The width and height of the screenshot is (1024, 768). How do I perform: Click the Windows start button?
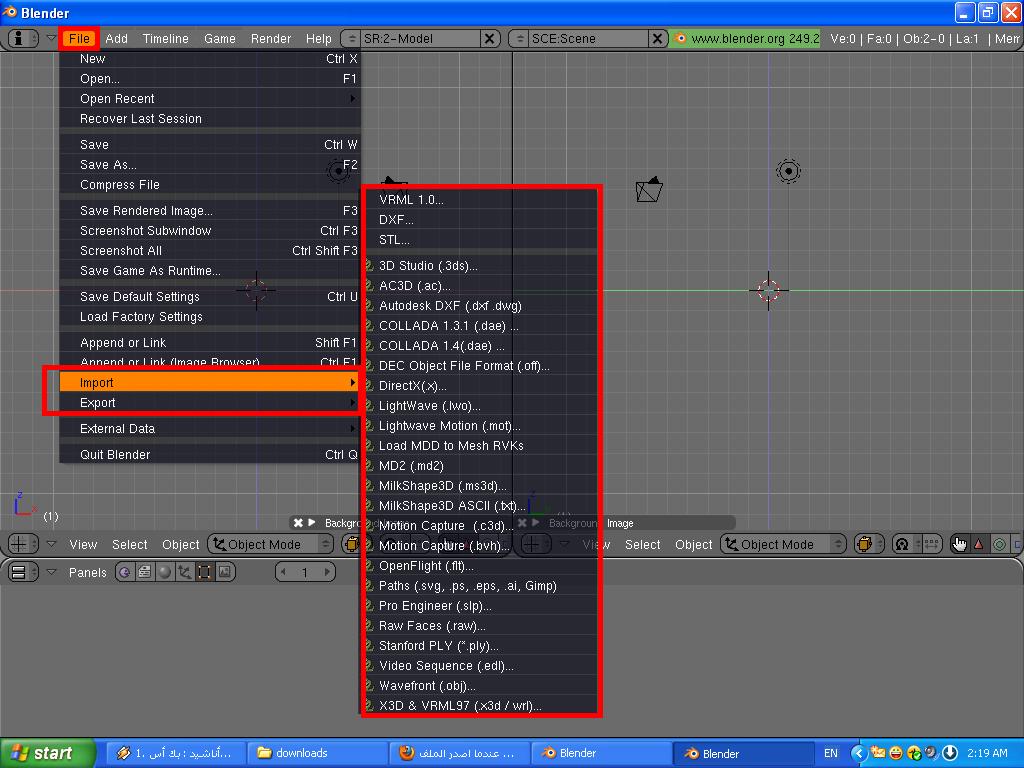48,753
